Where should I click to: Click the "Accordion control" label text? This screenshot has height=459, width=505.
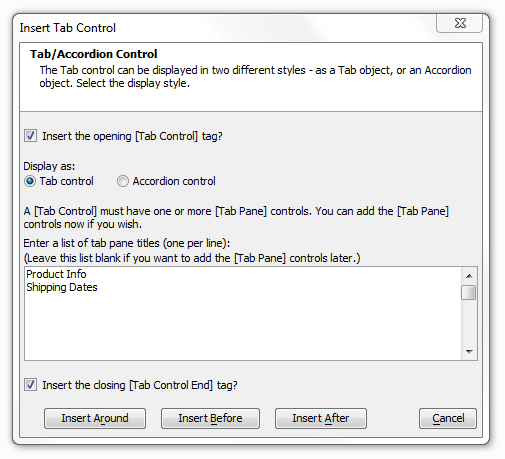click(174, 181)
